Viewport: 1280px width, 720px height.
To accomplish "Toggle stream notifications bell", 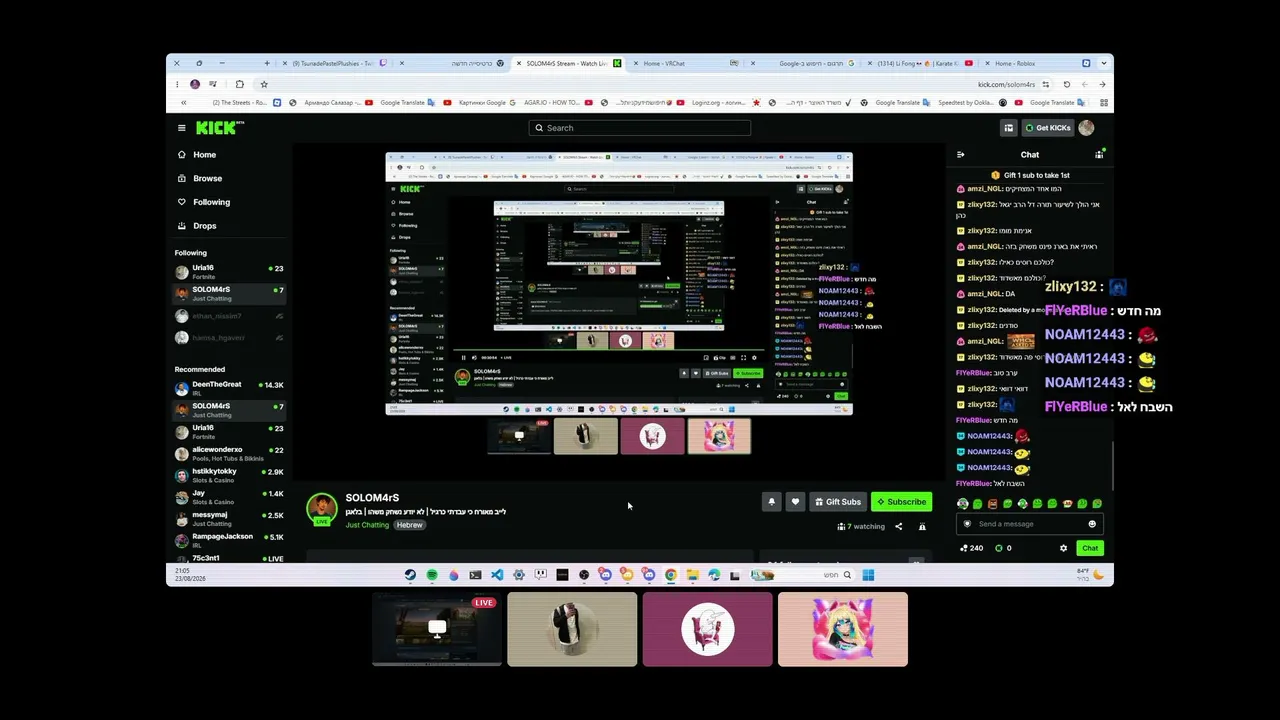I will coord(771,502).
